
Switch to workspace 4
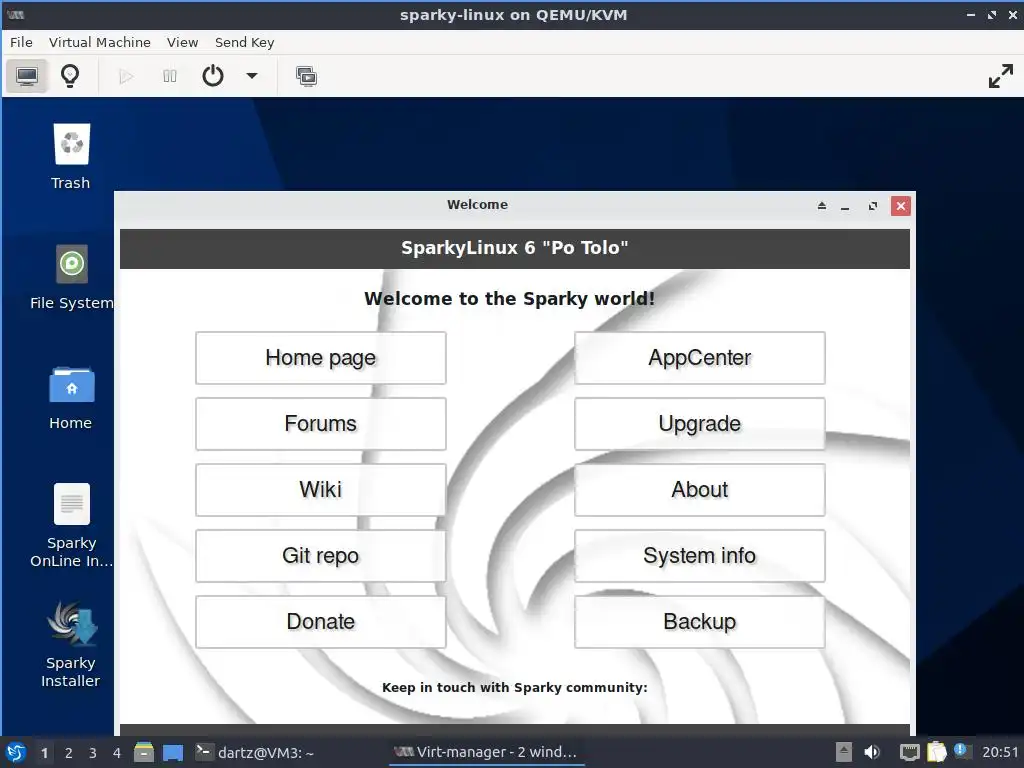coord(117,753)
